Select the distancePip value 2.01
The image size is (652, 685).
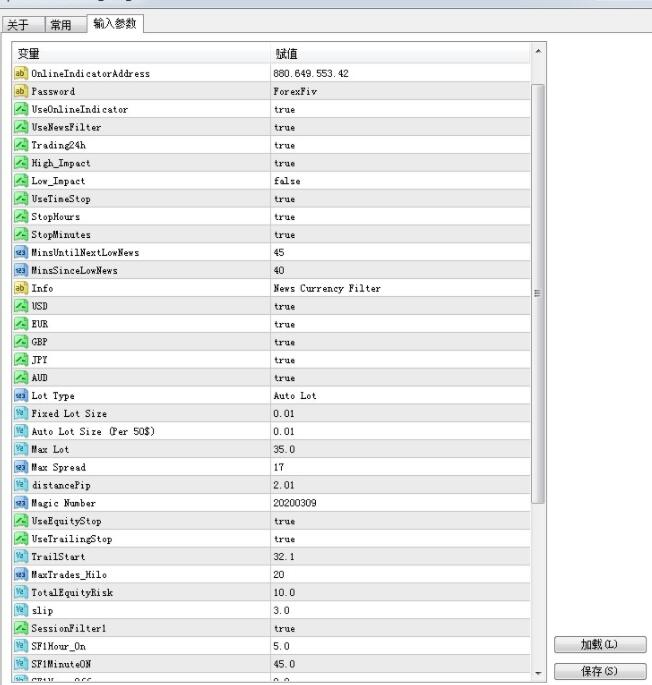284,485
